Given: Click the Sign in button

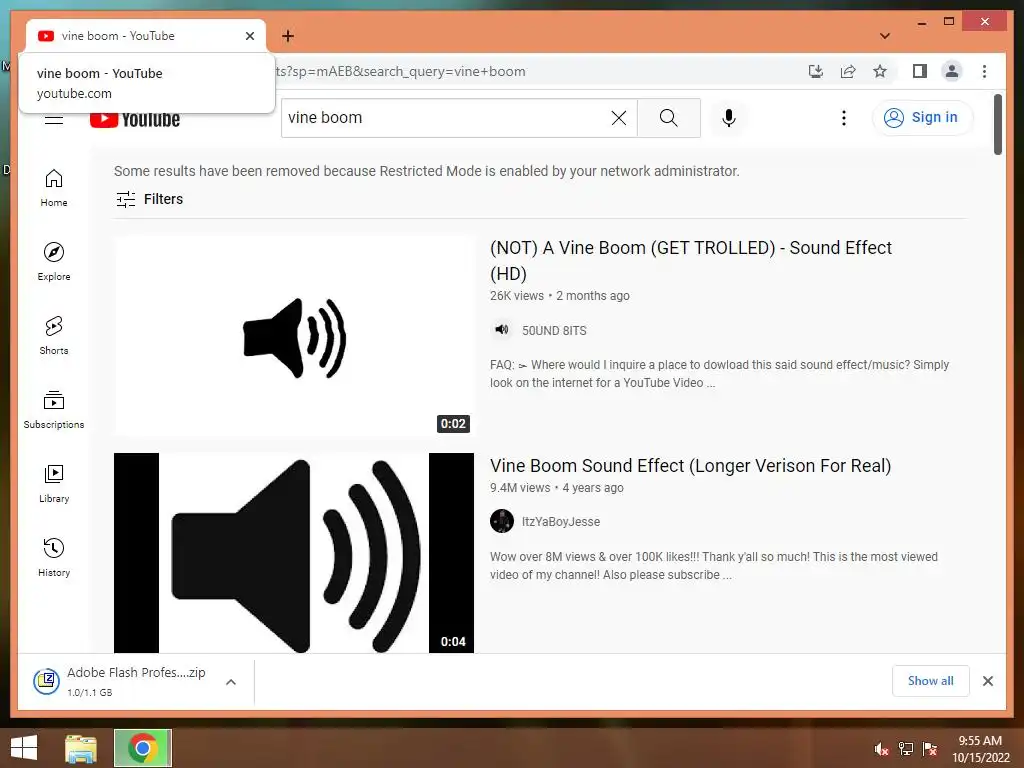Looking at the screenshot, I should point(921,118).
